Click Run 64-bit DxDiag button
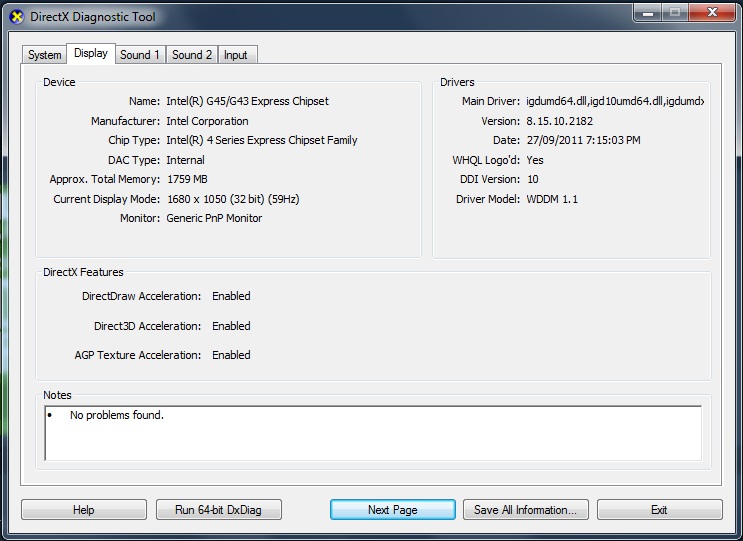Viewport: 743px width, 541px height. click(x=218, y=510)
